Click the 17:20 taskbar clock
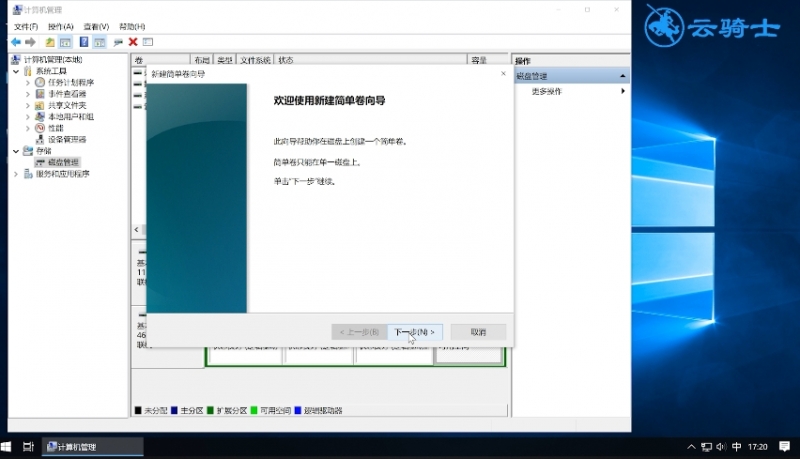Viewport: 800px width, 459px height. click(x=758, y=447)
